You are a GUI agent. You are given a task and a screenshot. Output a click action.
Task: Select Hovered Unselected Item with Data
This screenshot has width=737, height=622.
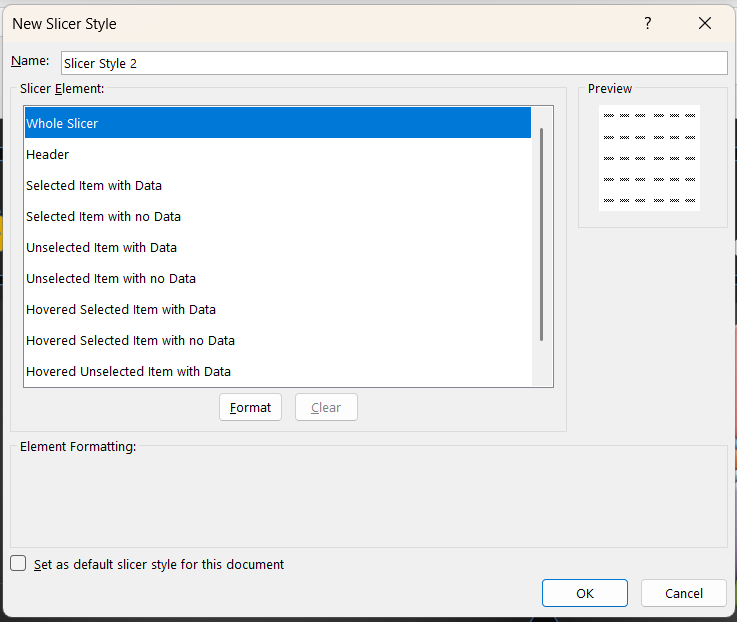pos(278,371)
